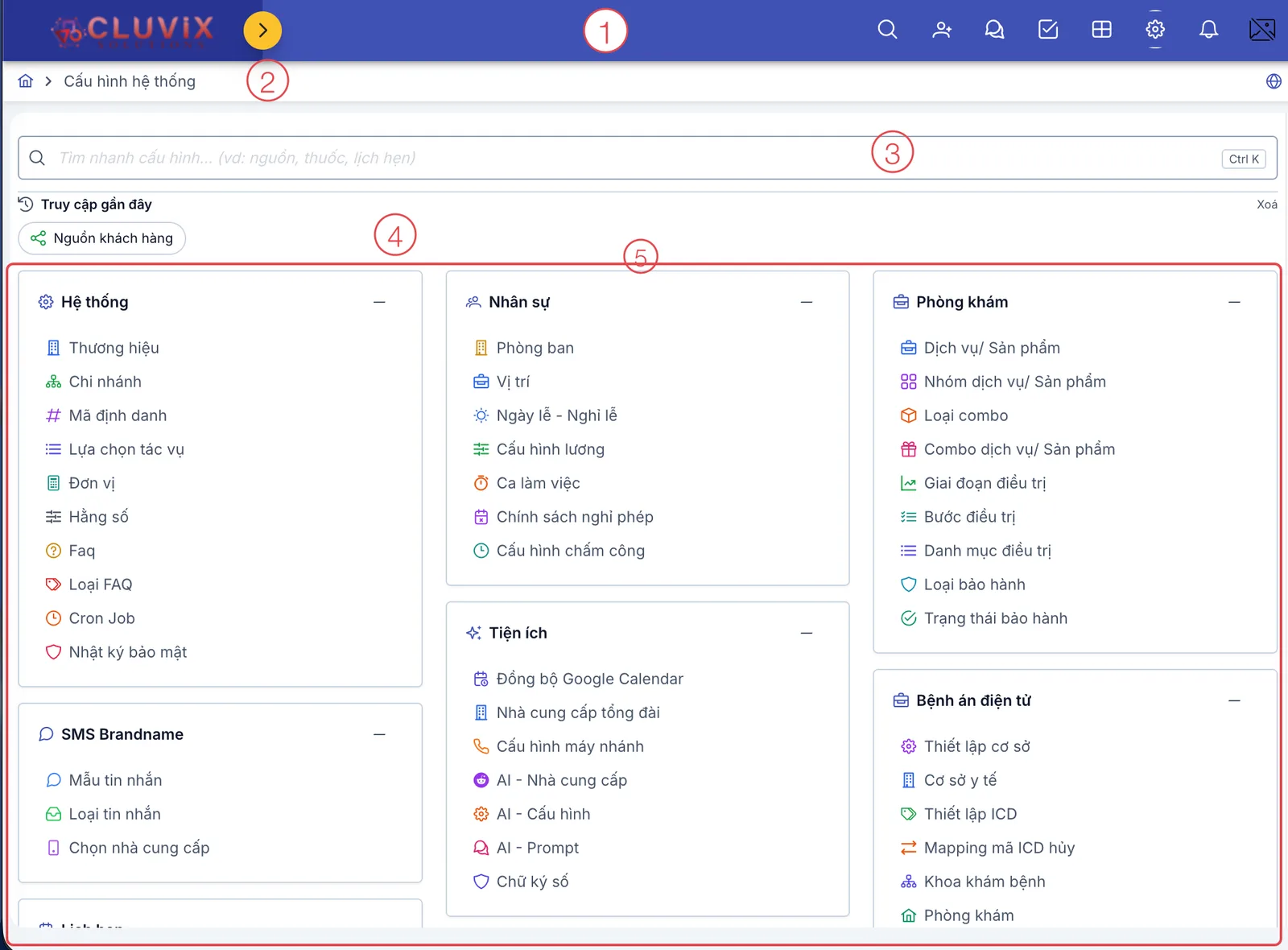
Task: Collapse the Tiện ích section
Action: pyautogui.click(x=807, y=633)
